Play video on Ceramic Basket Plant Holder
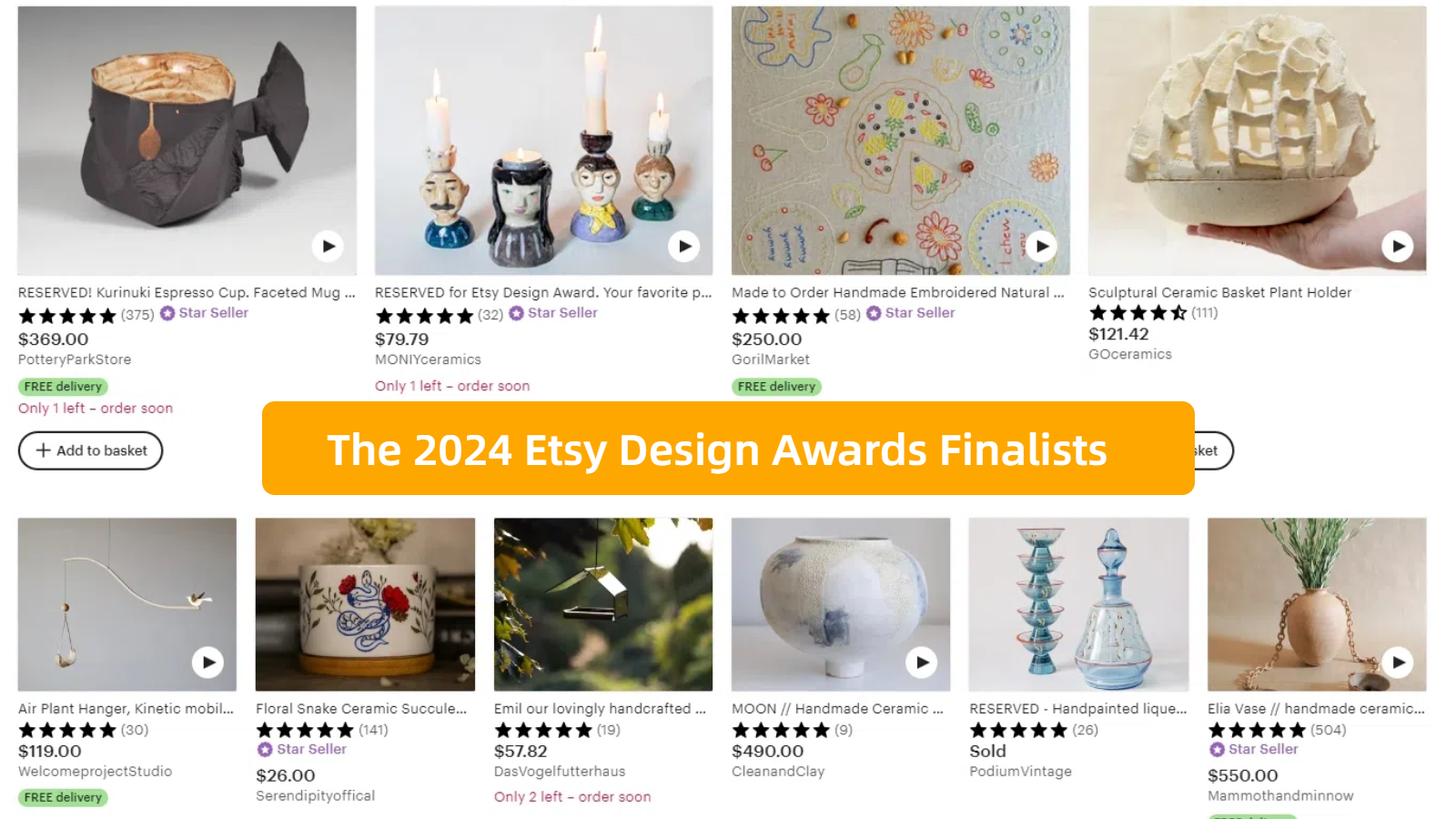 pos(1398,246)
